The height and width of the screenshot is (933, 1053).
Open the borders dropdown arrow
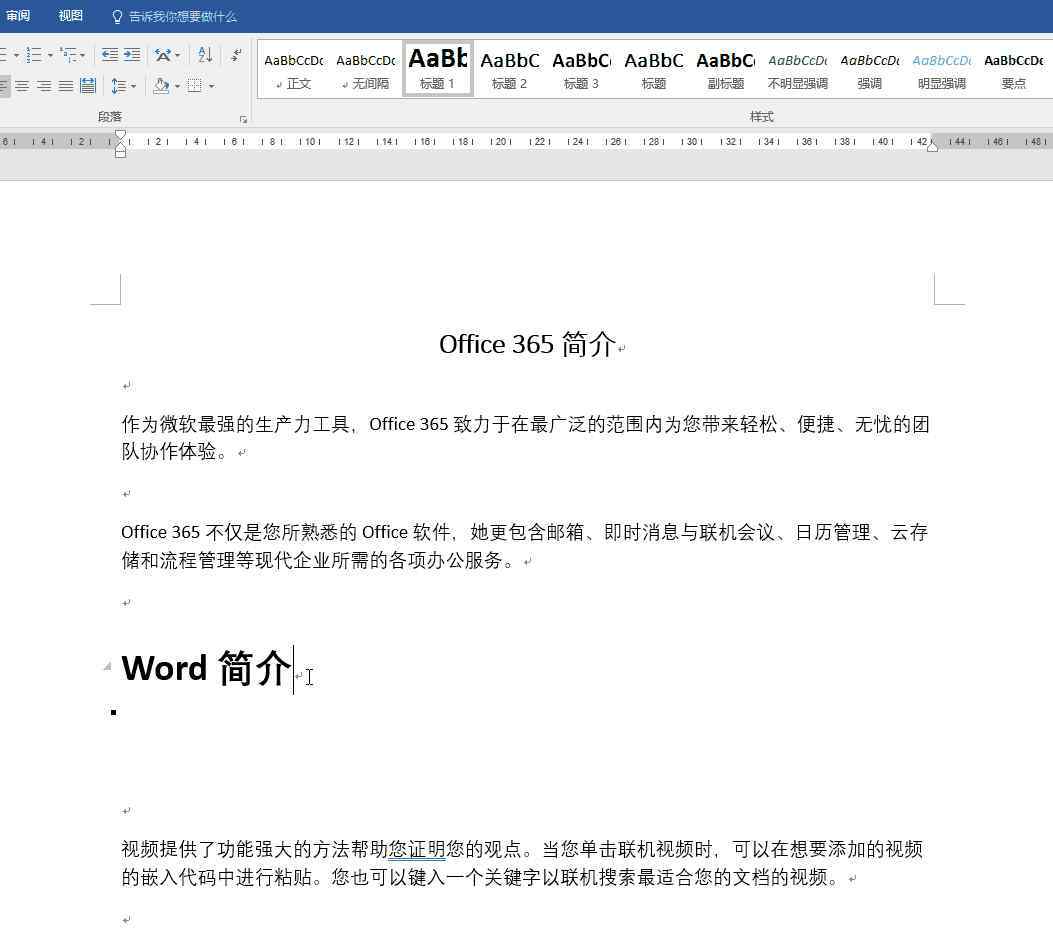pos(211,86)
